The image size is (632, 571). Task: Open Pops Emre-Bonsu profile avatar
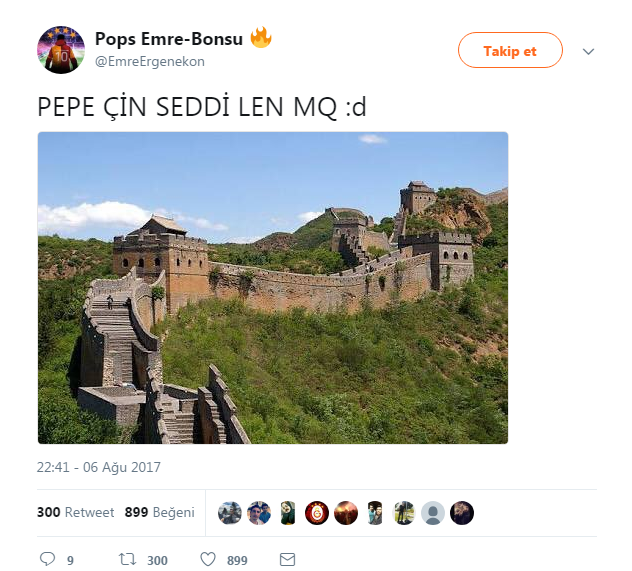[x=61, y=50]
